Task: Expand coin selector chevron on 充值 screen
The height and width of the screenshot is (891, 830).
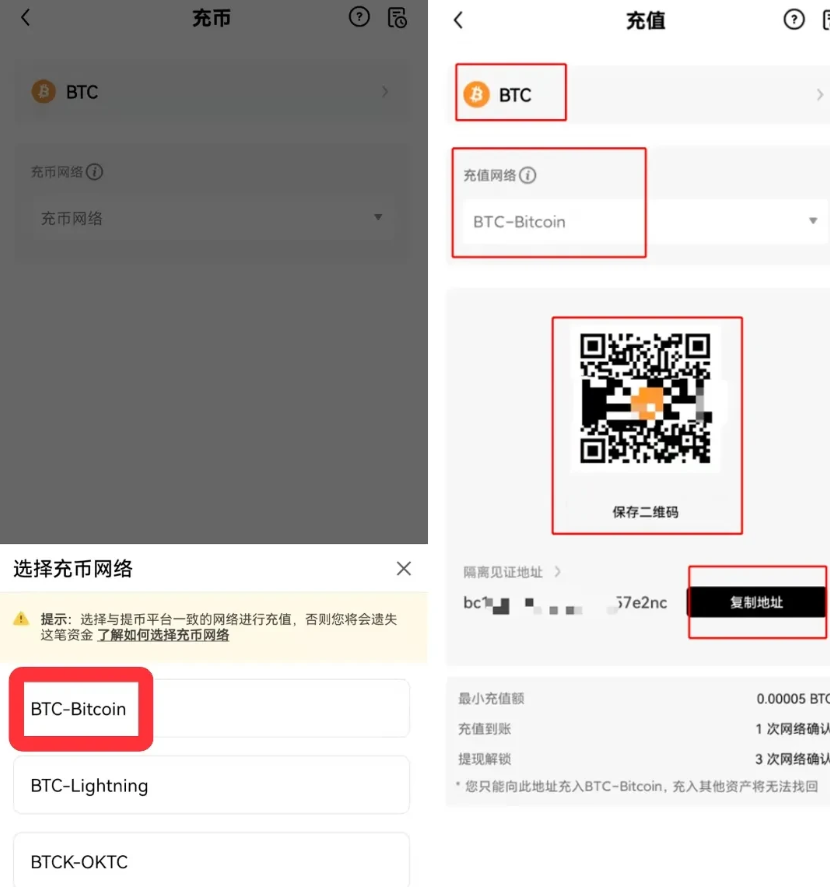Action: 819,95
